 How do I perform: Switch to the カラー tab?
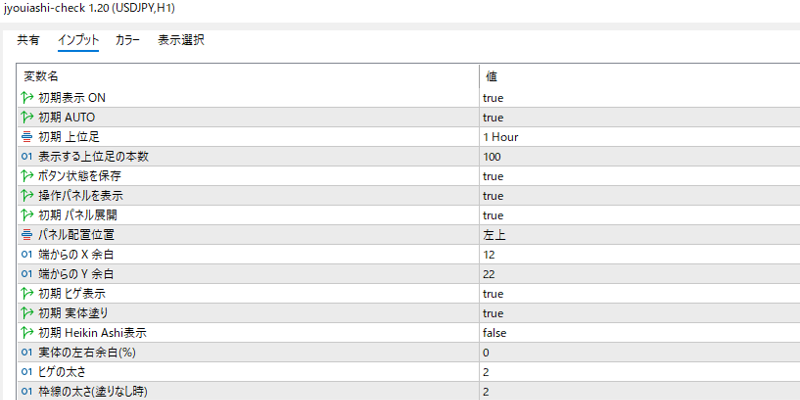click(x=128, y=40)
